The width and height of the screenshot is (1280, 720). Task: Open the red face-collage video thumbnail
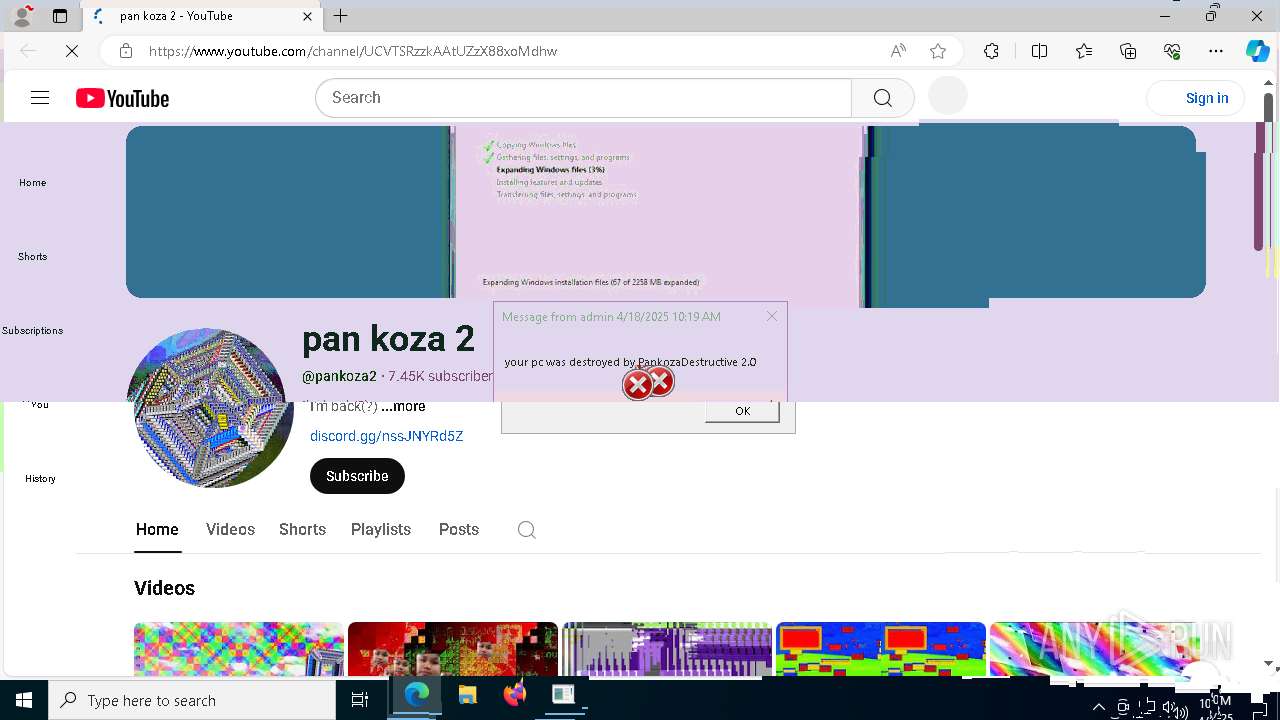pyautogui.click(x=453, y=649)
